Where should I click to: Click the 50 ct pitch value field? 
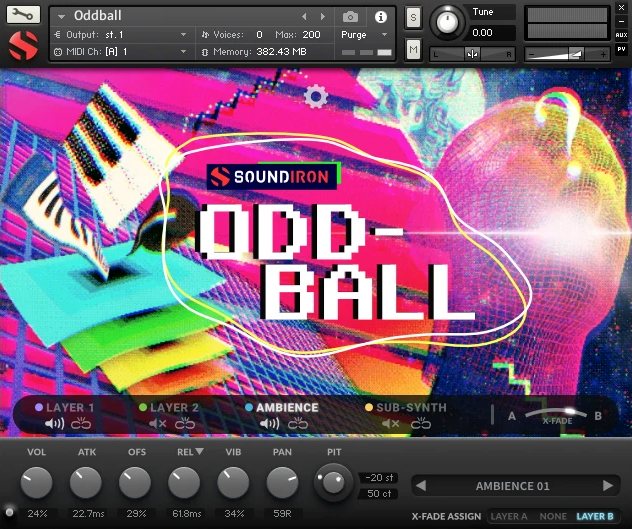point(378,494)
